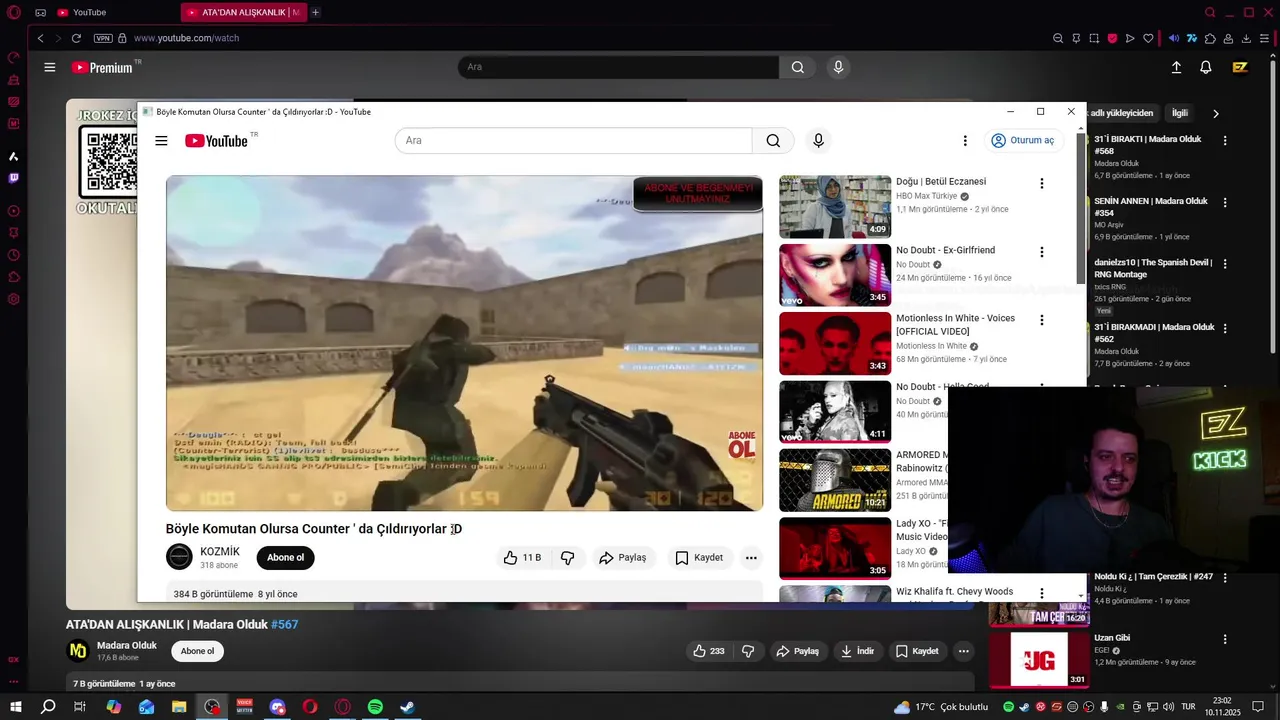Download the video with İndir
1280x720 pixels.
pyautogui.click(x=857, y=651)
